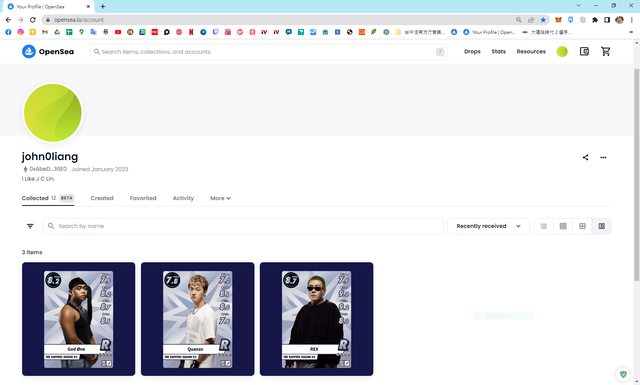Bookmark page with the star icon
The height and width of the screenshot is (385, 640).
click(x=543, y=20)
